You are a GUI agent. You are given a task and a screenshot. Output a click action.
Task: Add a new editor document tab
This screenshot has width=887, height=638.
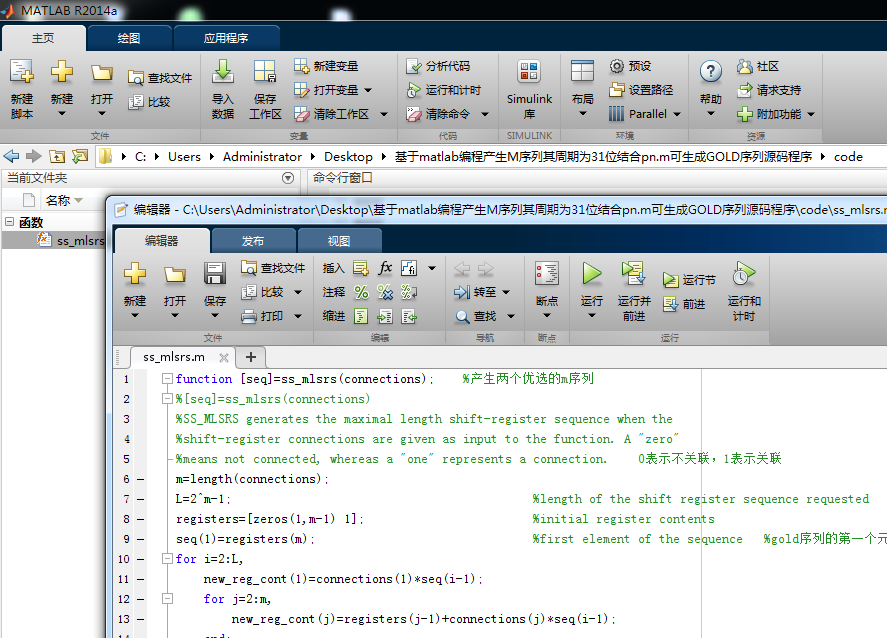coord(251,357)
